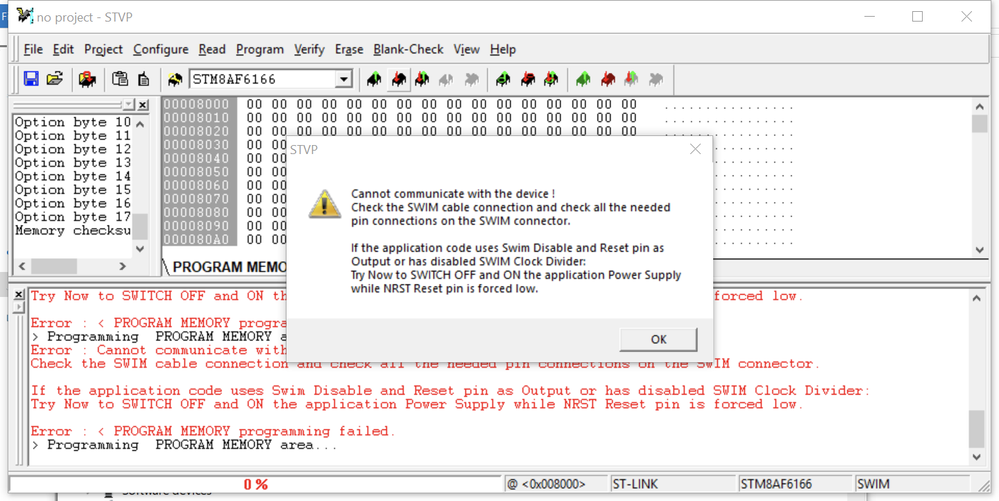Click the blue floppy Save icon
999x501 pixels.
point(31,79)
